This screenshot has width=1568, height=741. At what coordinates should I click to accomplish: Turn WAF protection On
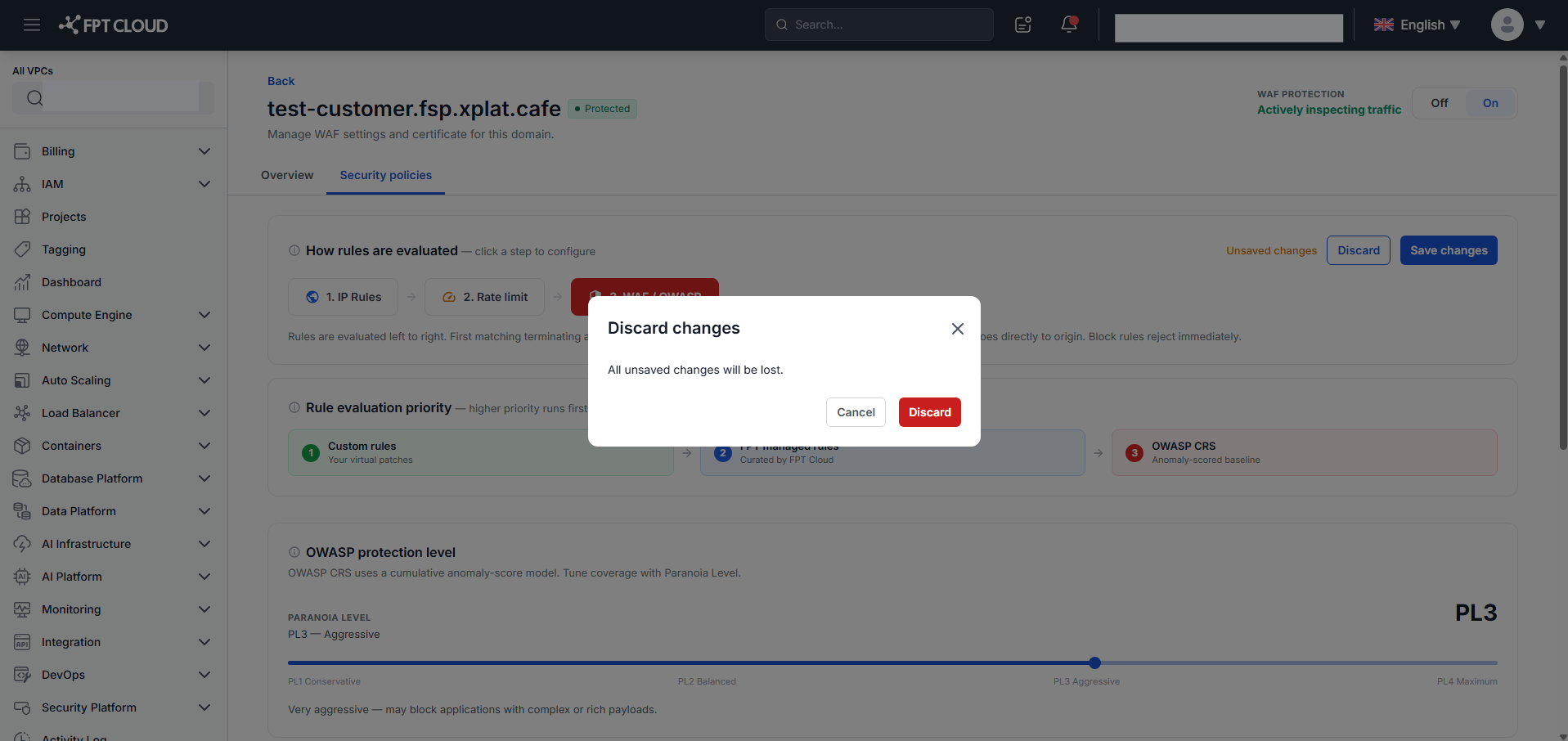click(1490, 103)
